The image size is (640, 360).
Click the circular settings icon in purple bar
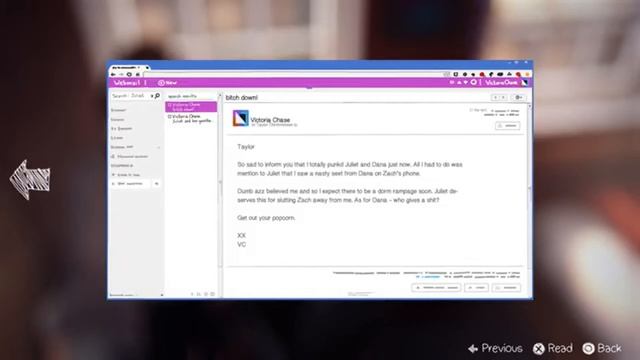point(473,82)
